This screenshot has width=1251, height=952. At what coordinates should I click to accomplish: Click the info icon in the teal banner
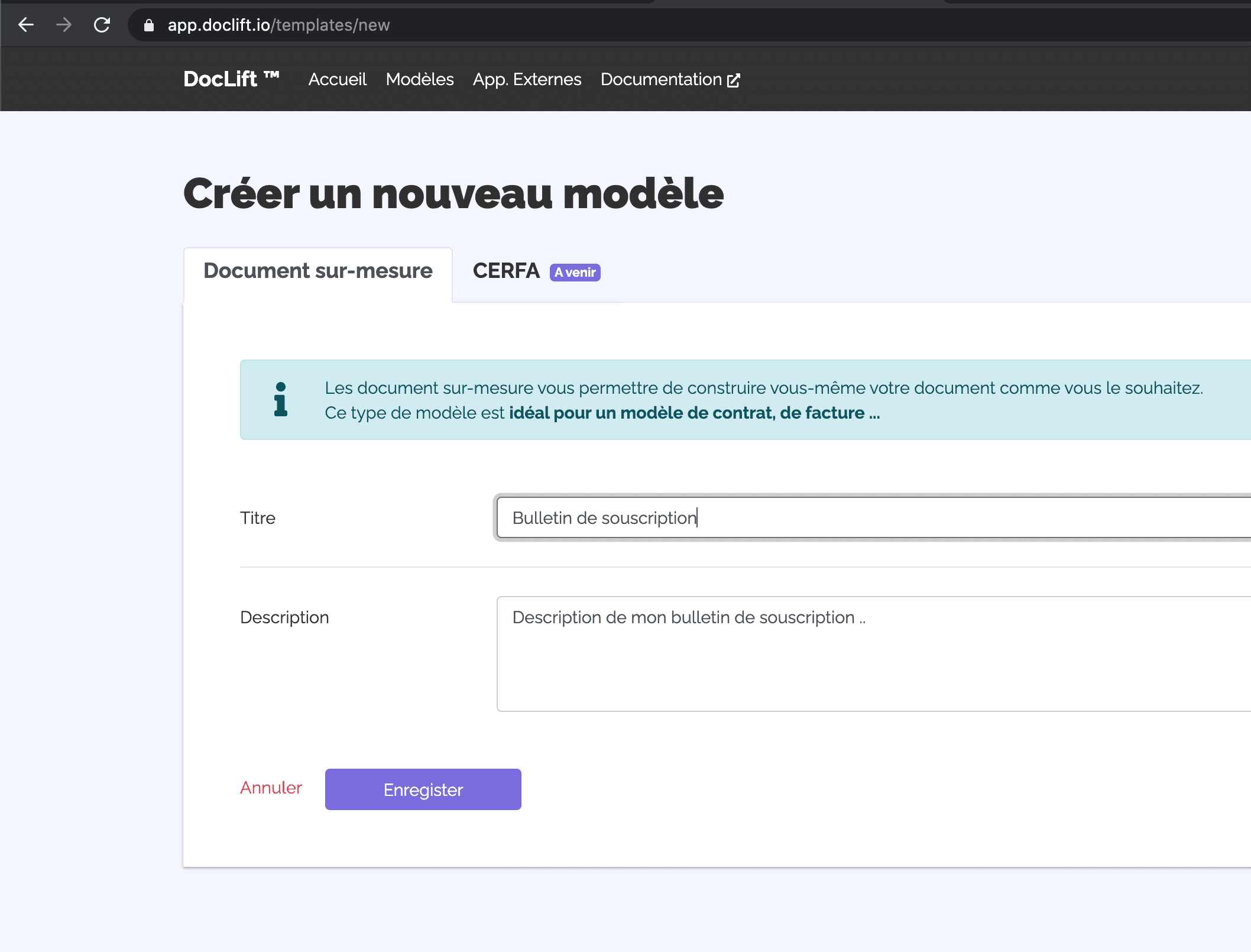(281, 399)
